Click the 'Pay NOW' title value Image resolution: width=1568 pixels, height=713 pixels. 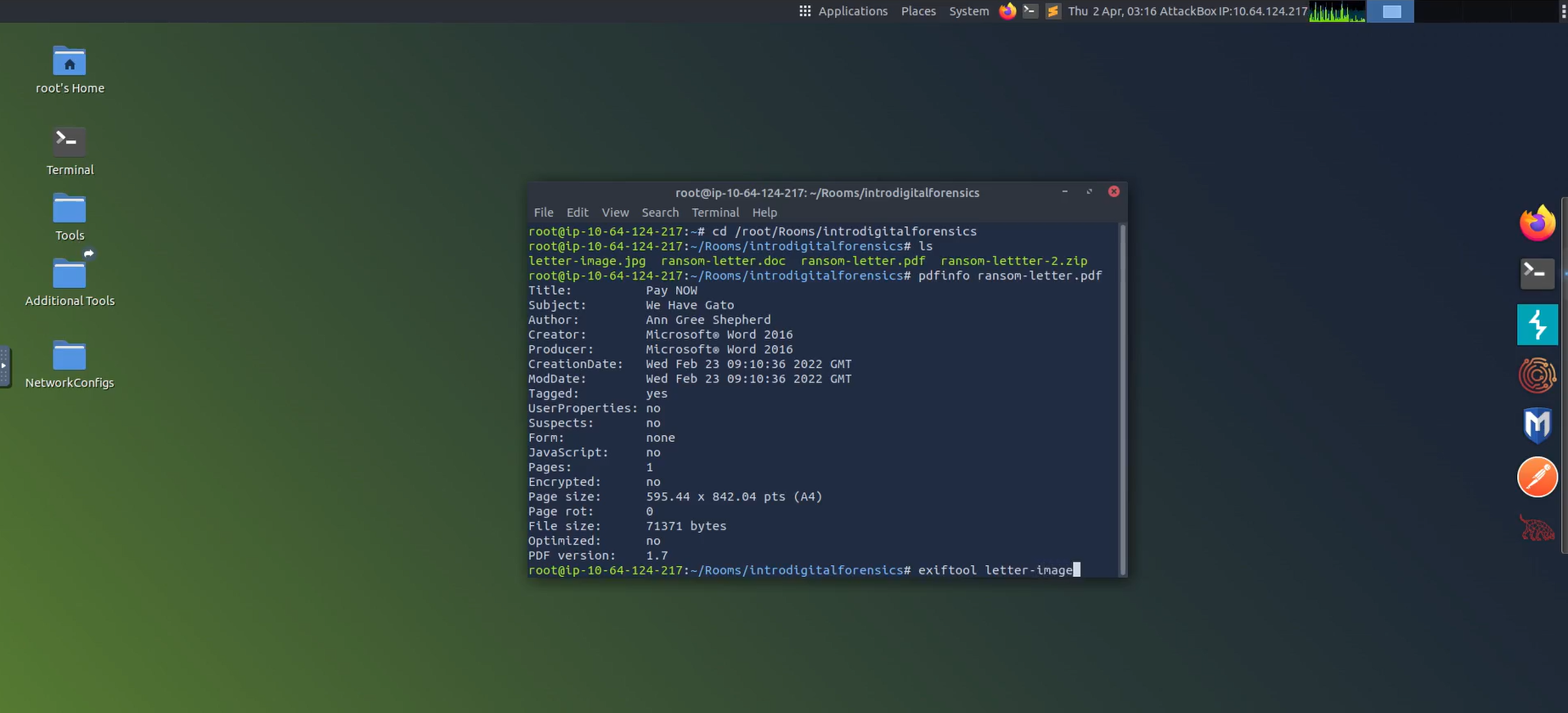coord(671,291)
